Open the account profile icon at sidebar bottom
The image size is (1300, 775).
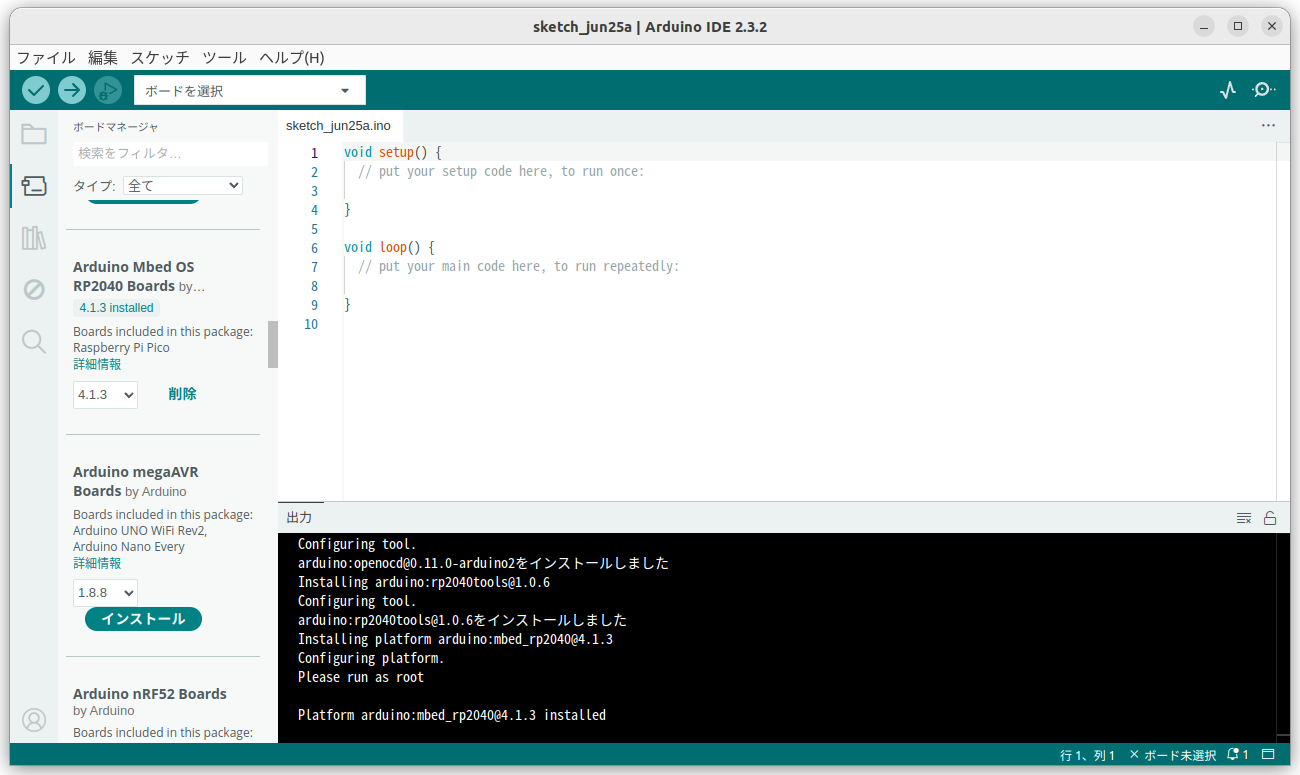pyautogui.click(x=34, y=719)
